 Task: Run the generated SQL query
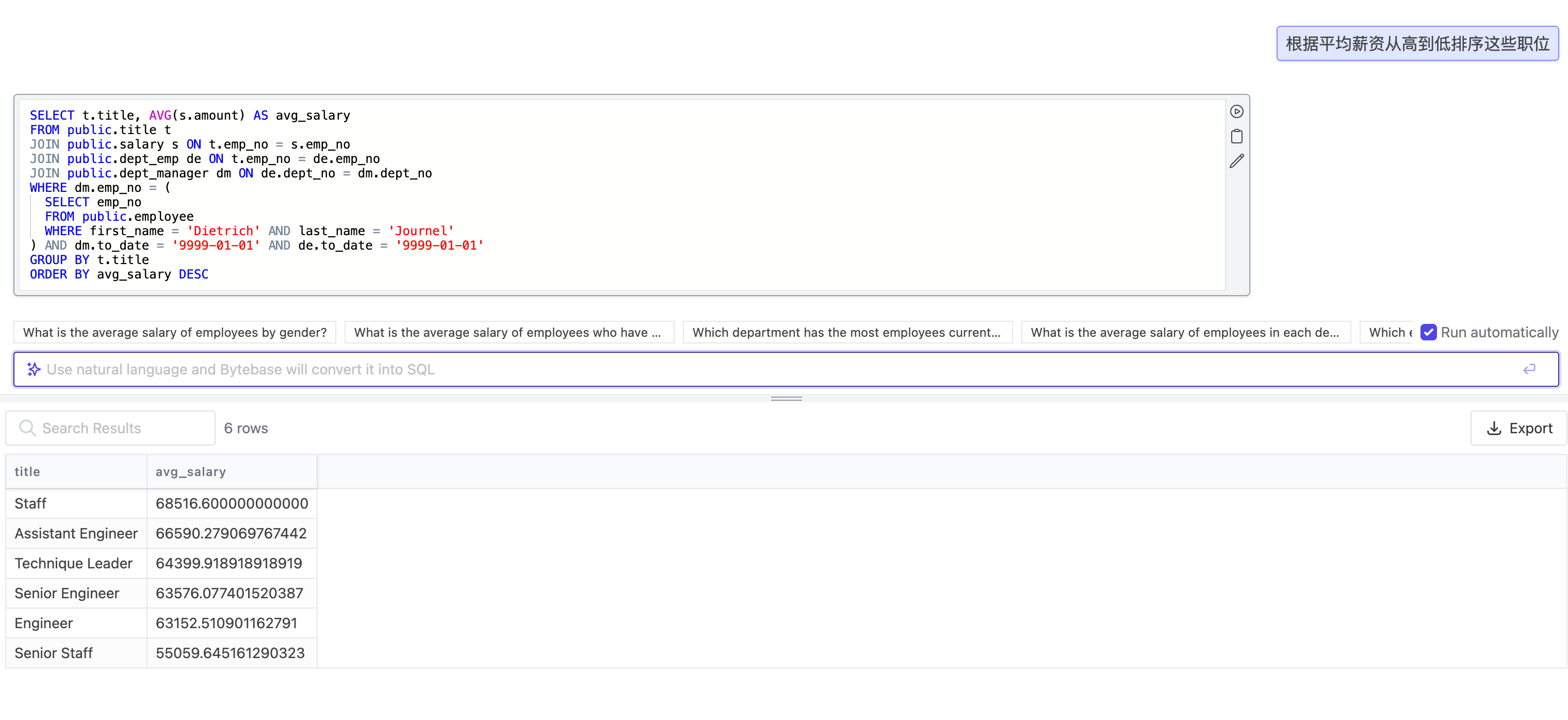point(1236,111)
